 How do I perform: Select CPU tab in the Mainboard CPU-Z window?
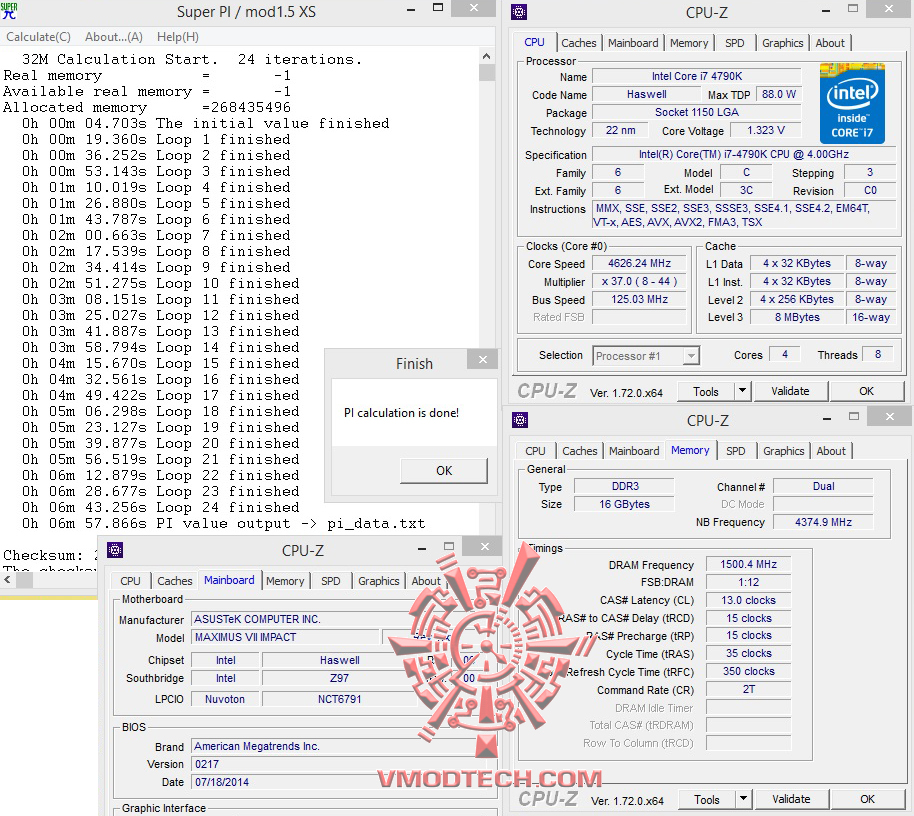coord(131,581)
